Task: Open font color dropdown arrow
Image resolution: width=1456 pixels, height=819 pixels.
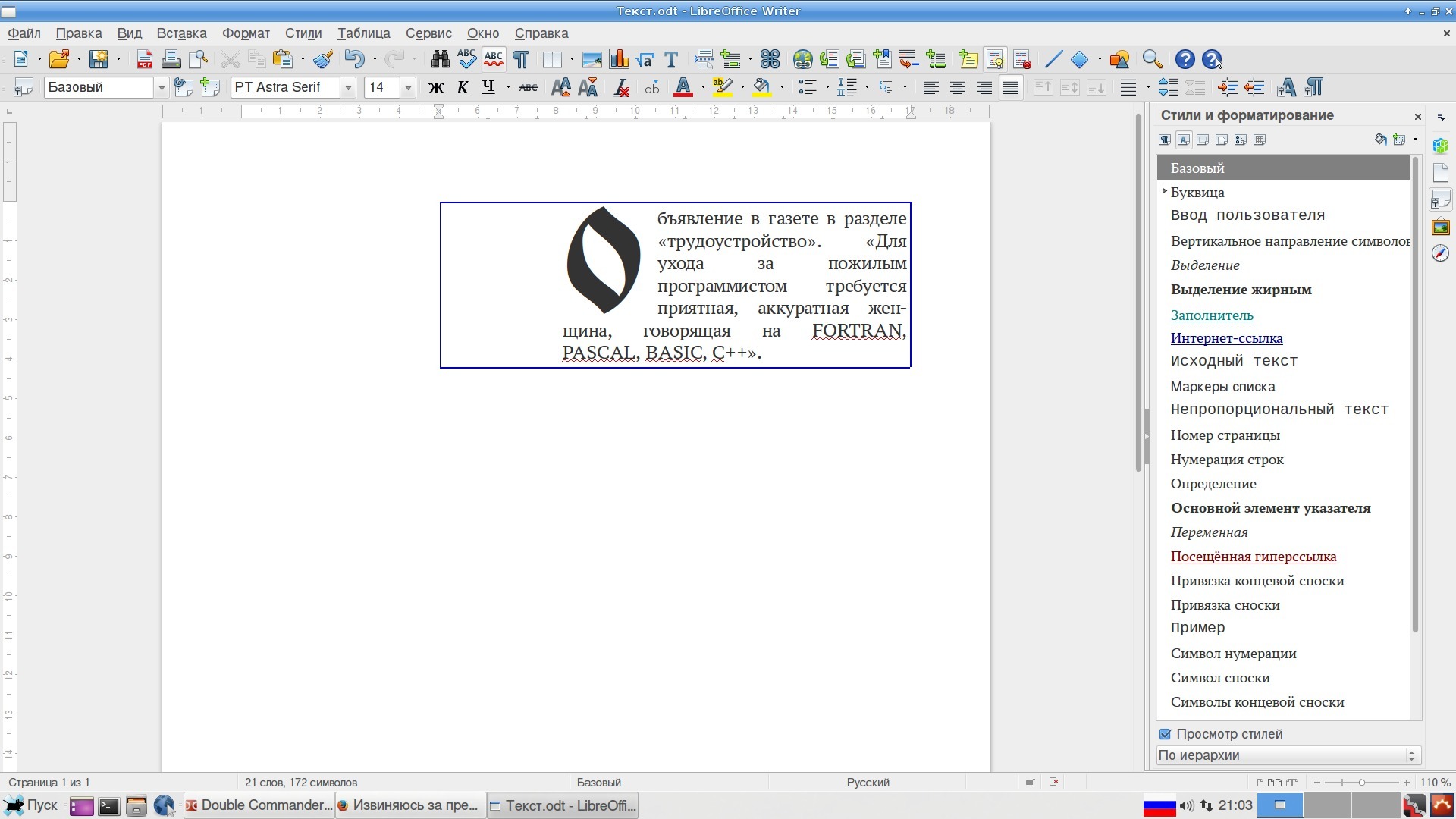Action: tap(703, 87)
